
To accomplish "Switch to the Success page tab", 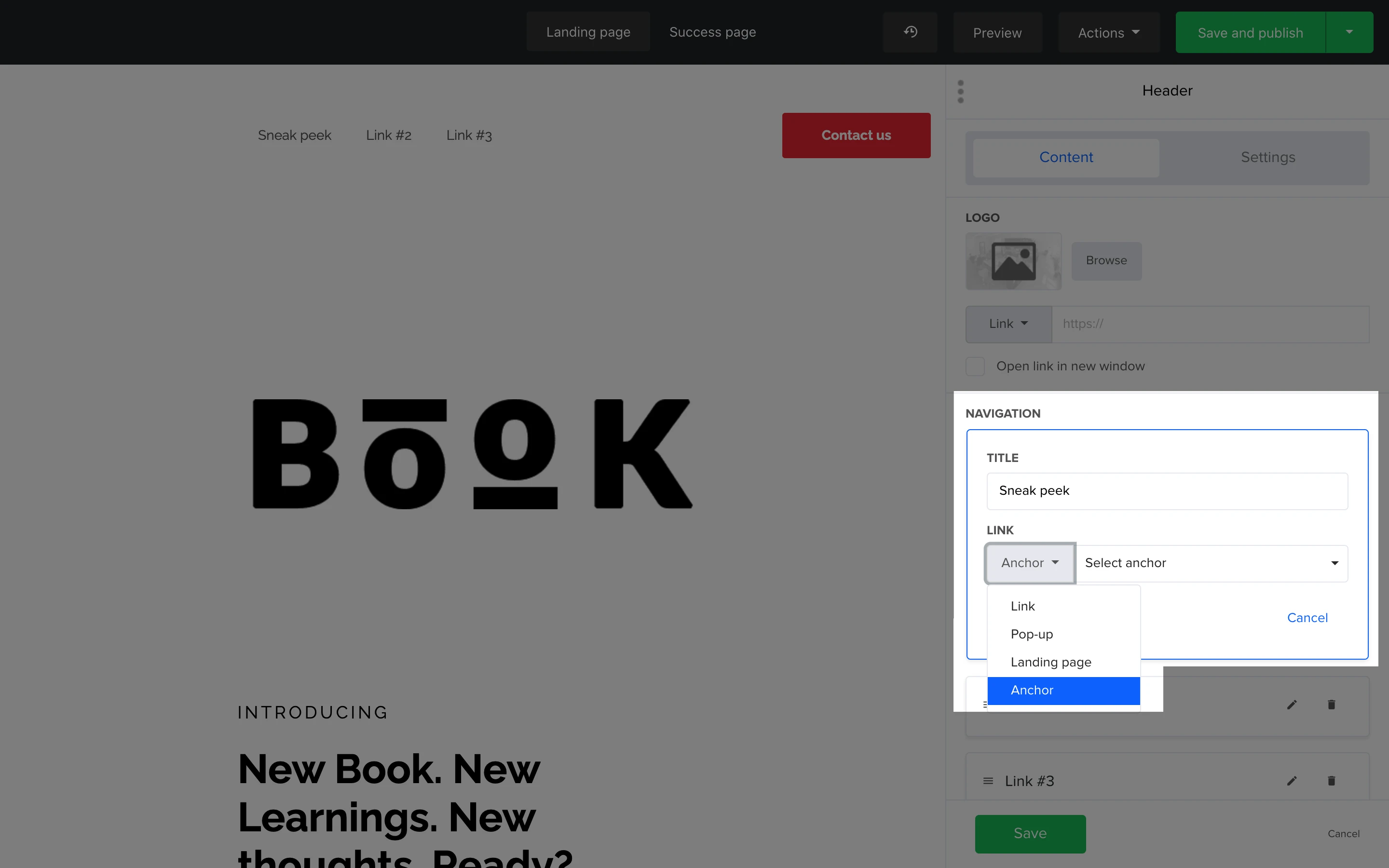I will (712, 32).
